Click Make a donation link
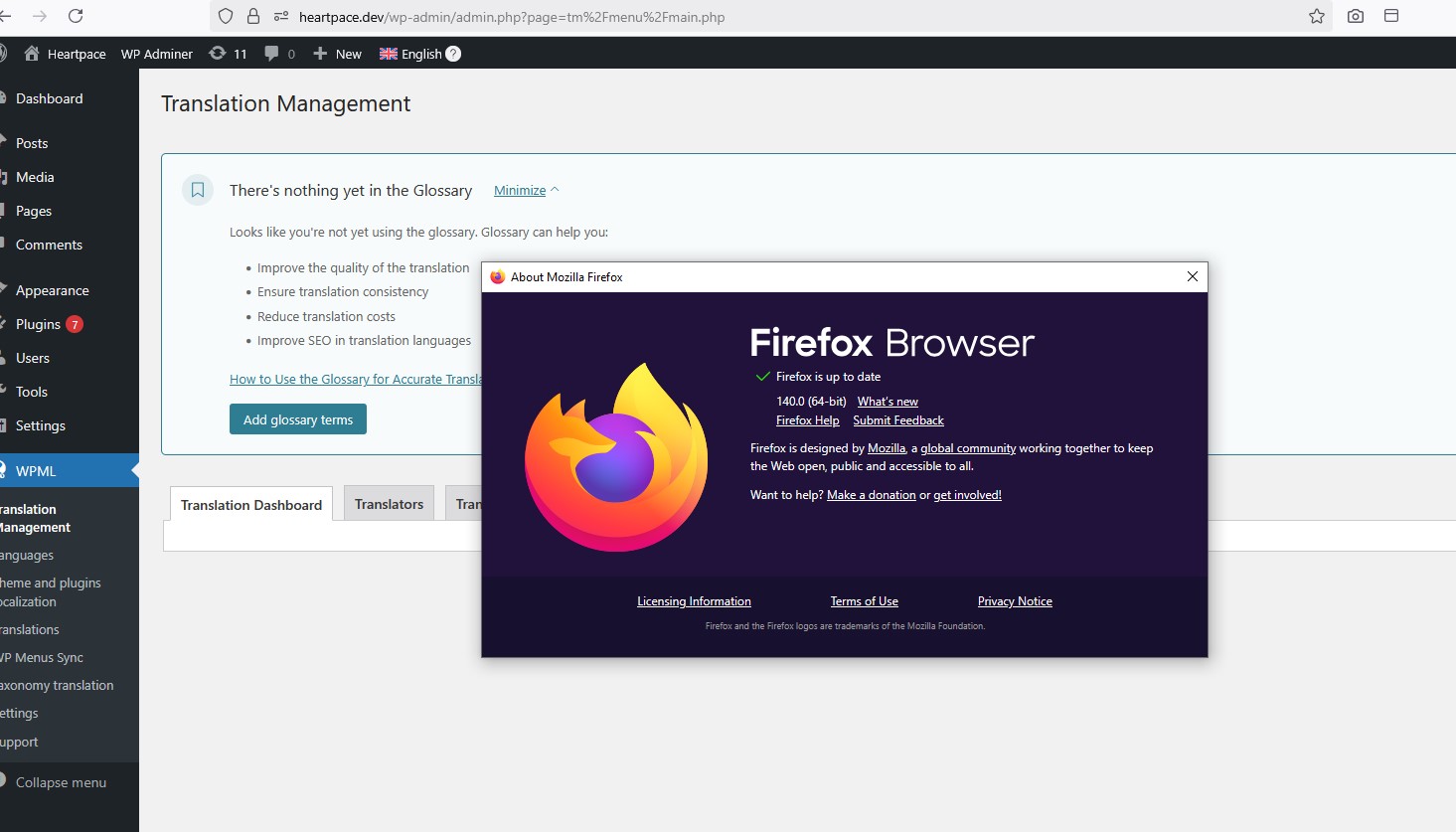 872,495
